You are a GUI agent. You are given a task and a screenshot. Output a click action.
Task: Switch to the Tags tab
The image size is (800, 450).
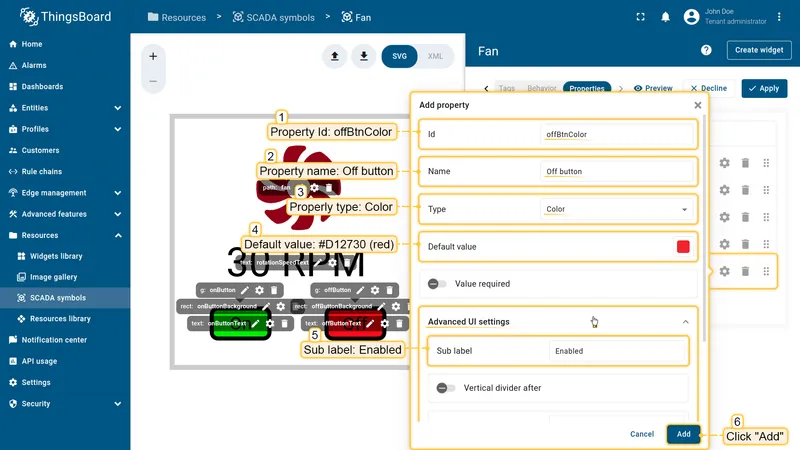[507, 88]
